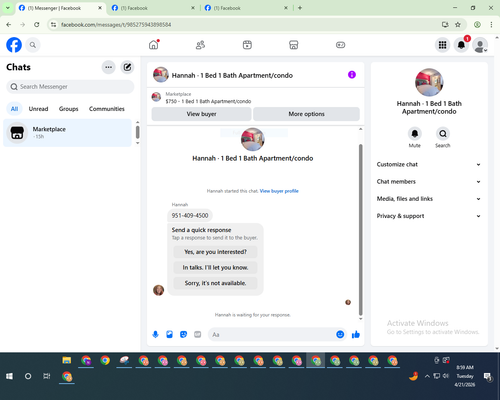
Task: Open the notifications bell
Action: 461,45
